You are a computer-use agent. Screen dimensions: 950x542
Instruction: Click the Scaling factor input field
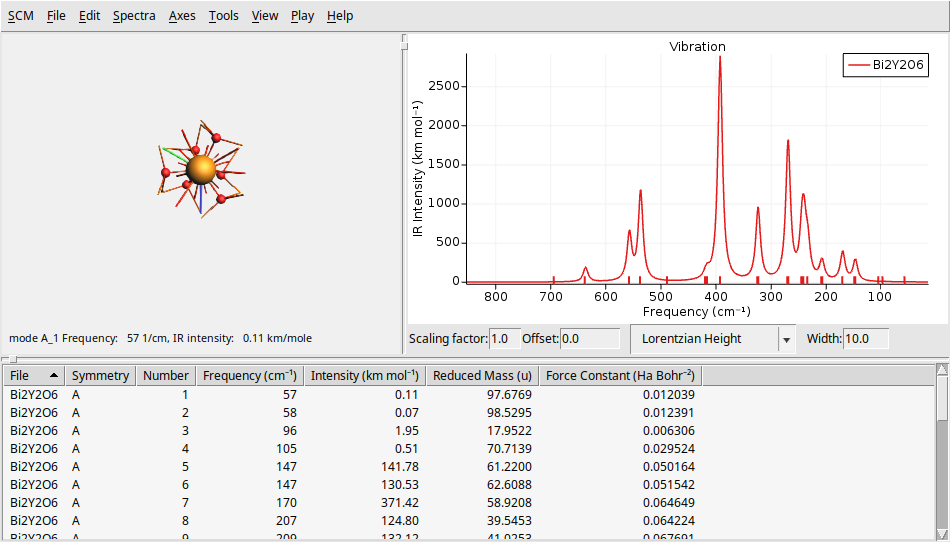(503, 339)
